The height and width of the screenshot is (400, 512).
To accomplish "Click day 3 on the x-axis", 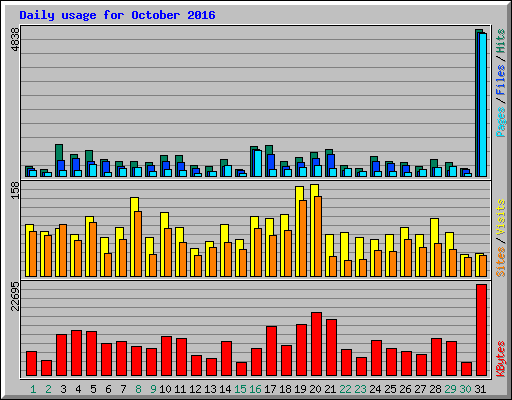I will pos(63,389).
